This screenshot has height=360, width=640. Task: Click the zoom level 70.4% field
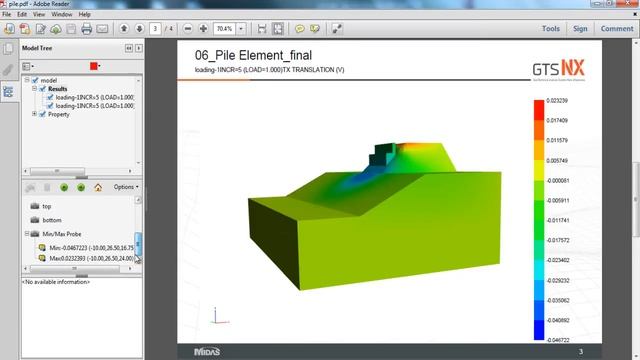coord(224,29)
